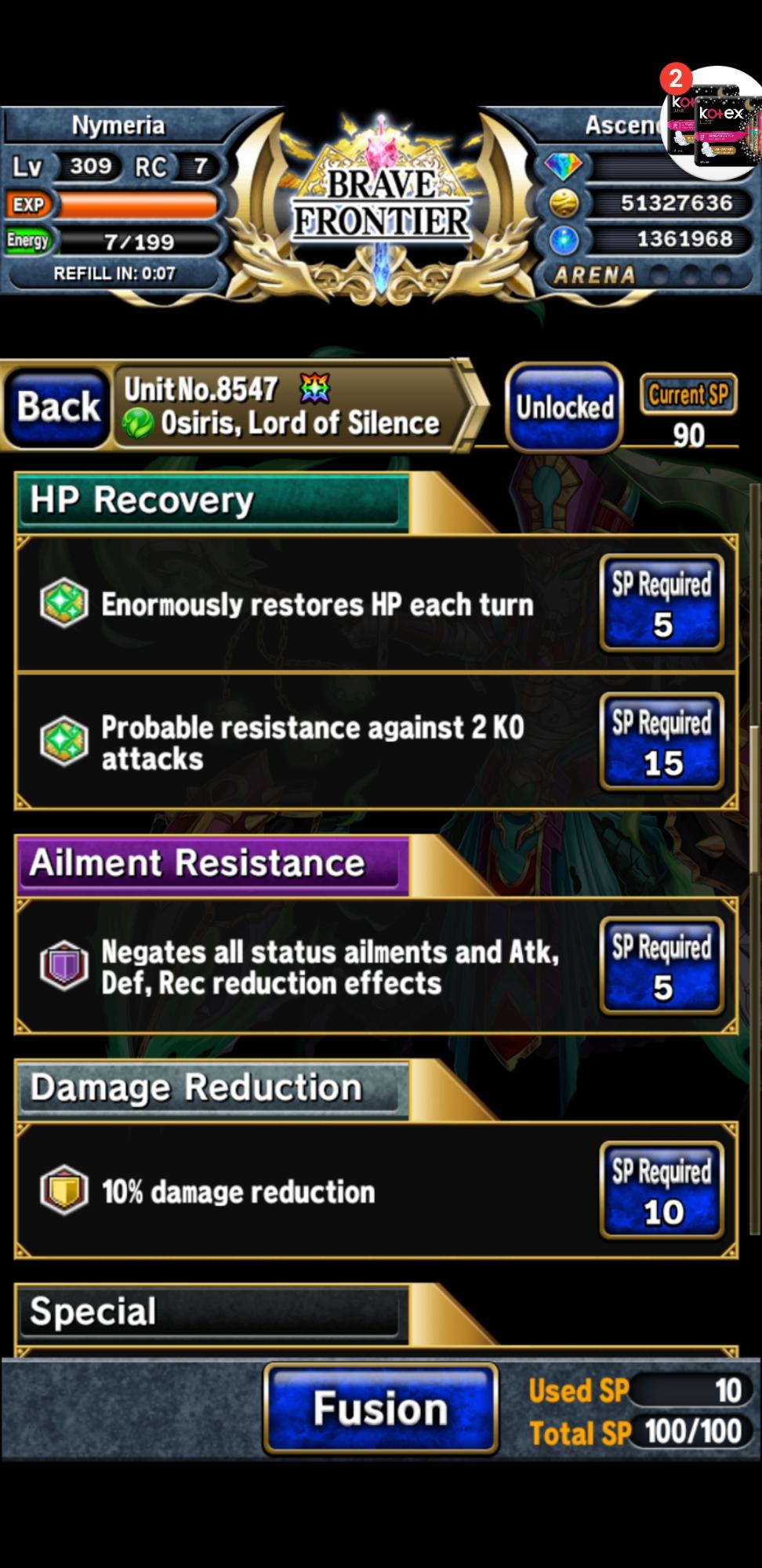This screenshot has height=1568, width=762.
Task: Expand the Special category header
Action: coord(212,1313)
